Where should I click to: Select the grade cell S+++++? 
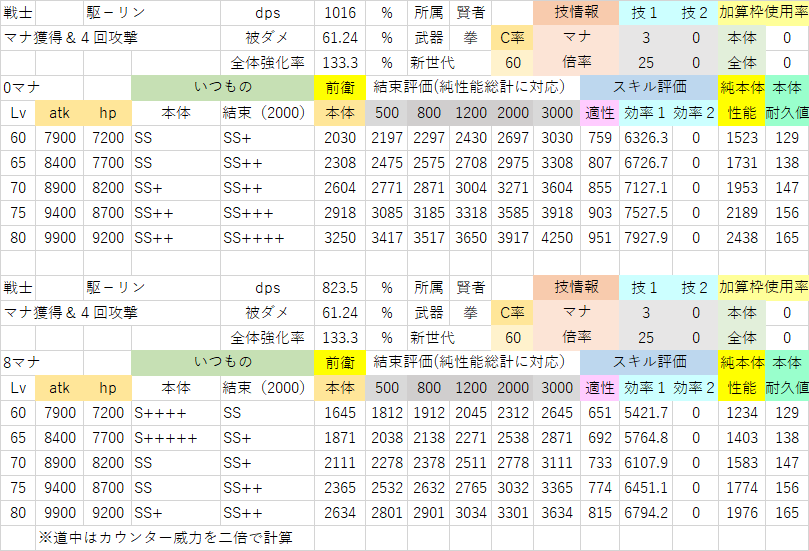(176, 438)
